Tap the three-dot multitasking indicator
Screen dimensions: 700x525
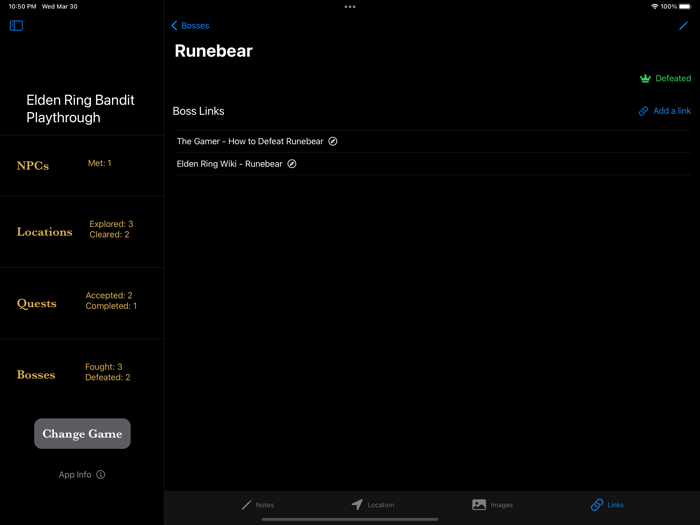click(x=350, y=7)
